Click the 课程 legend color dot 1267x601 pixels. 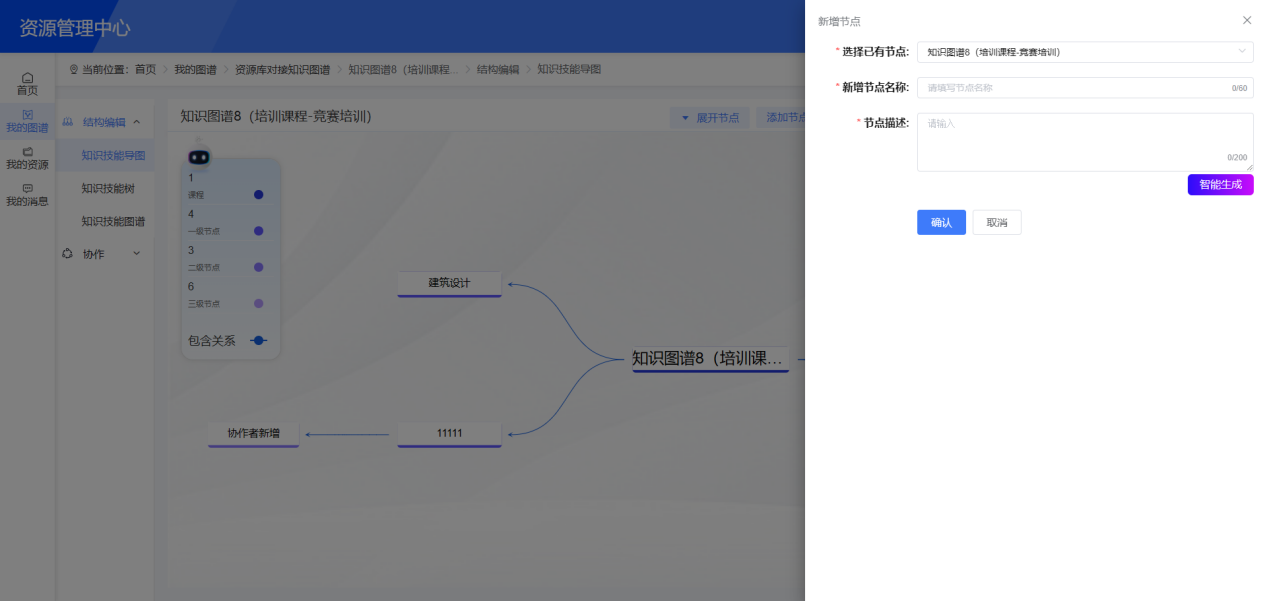pyautogui.click(x=258, y=193)
